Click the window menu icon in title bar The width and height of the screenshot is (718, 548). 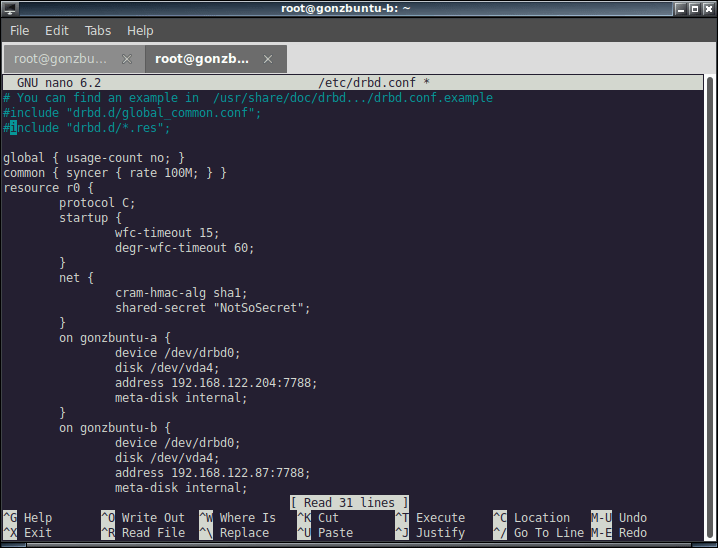point(10,8)
